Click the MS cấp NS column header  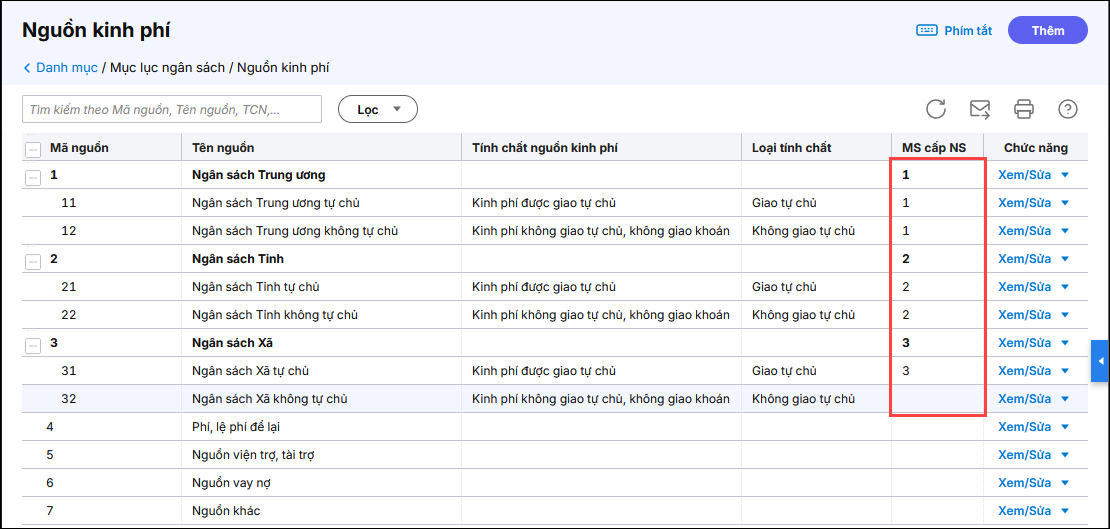[934, 148]
